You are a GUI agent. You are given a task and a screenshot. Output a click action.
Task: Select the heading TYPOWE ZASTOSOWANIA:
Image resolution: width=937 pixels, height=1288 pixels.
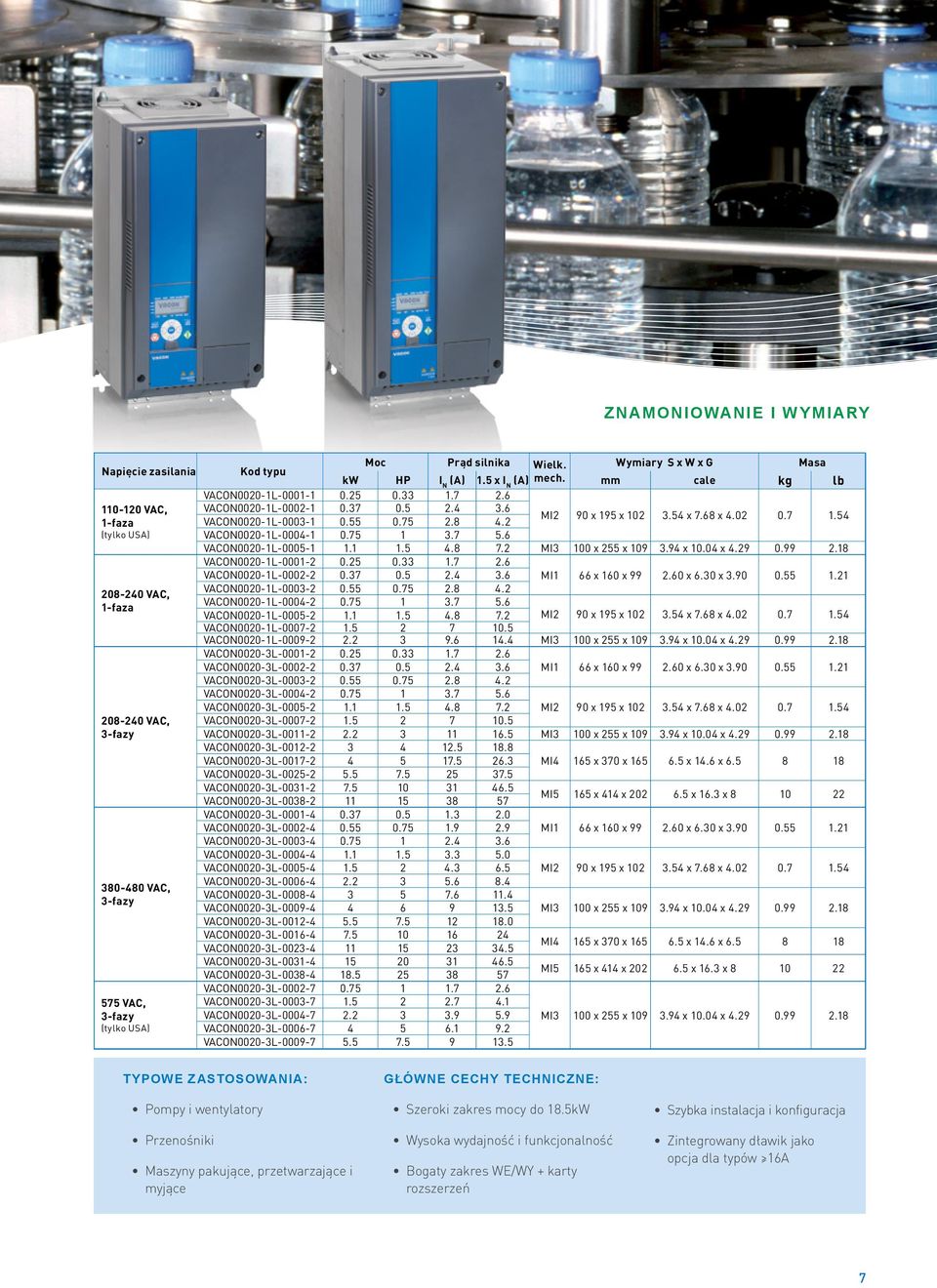pyautogui.click(x=215, y=1079)
